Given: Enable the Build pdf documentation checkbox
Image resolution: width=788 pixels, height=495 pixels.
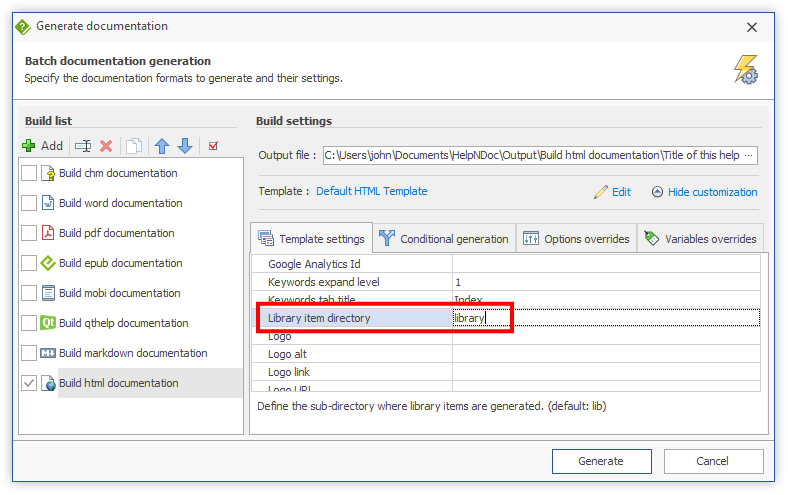Looking at the screenshot, I should [29, 233].
